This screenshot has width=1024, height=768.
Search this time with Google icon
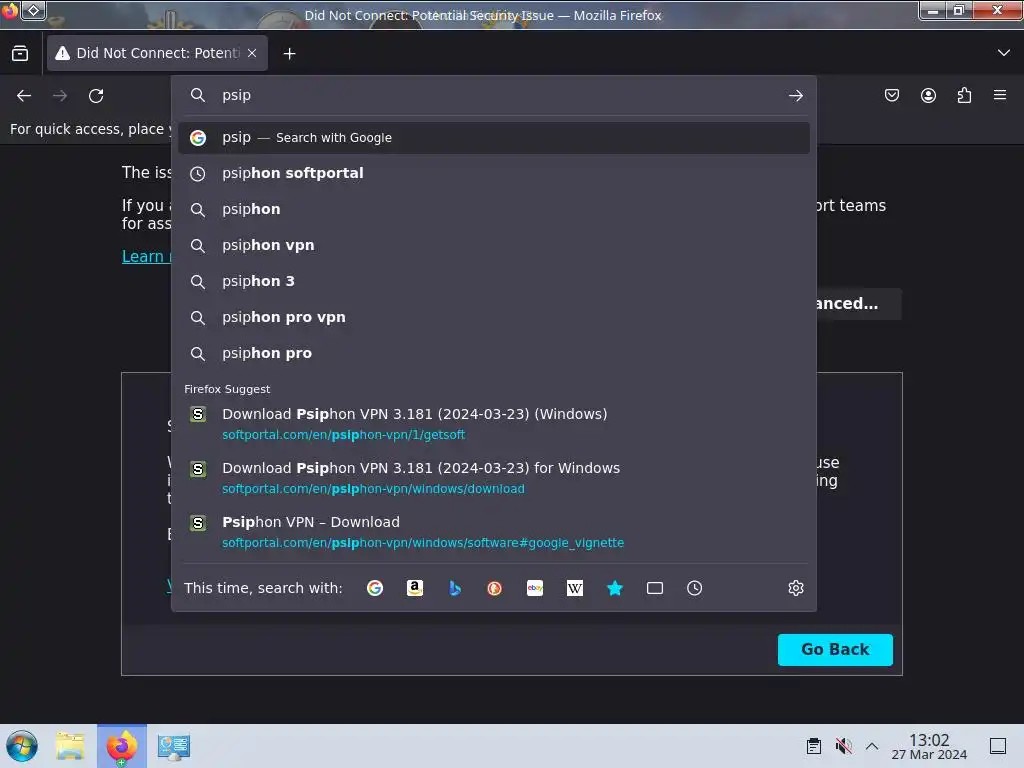tap(375, 588)
